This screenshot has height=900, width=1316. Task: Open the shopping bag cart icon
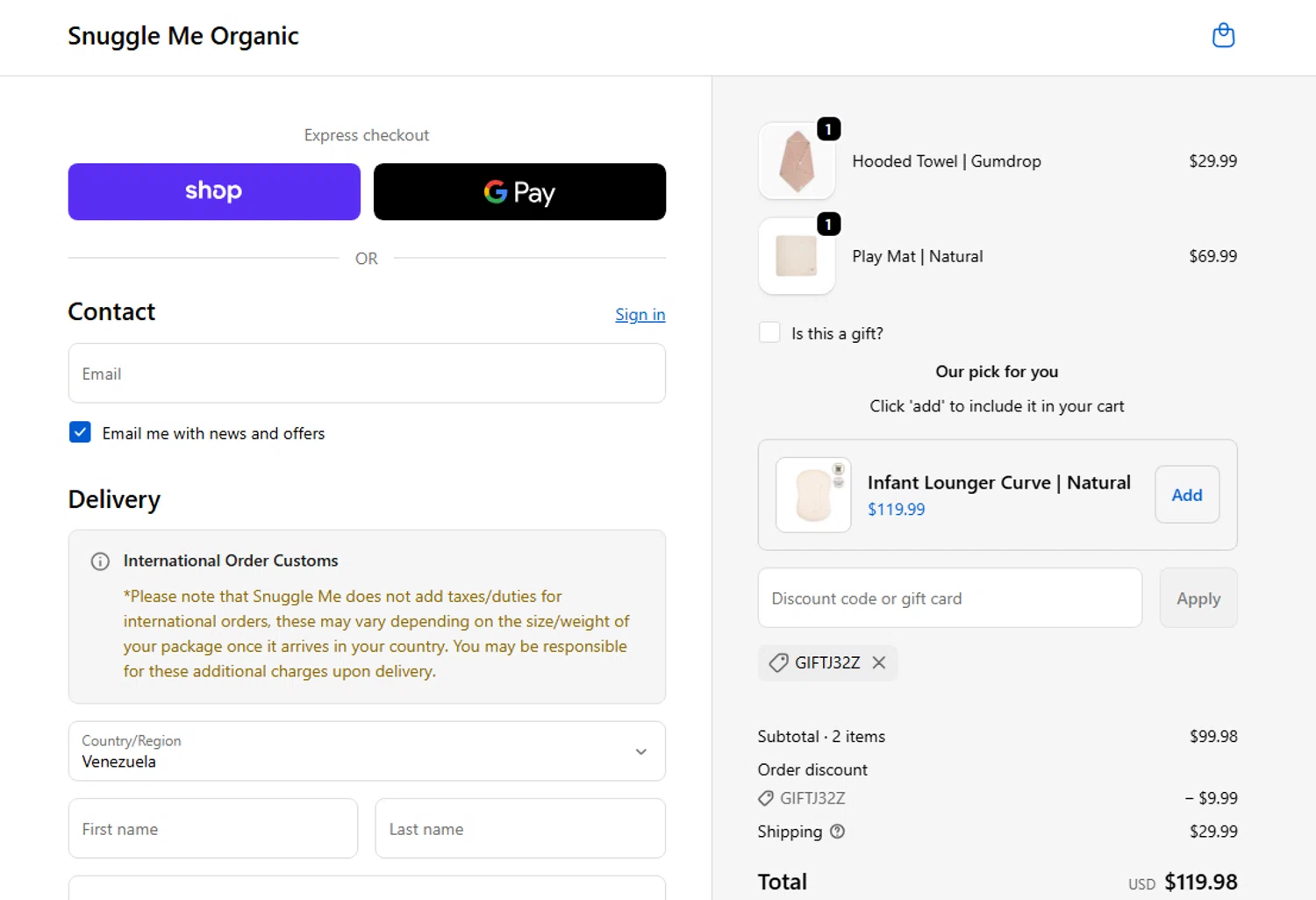(1223, 36)
